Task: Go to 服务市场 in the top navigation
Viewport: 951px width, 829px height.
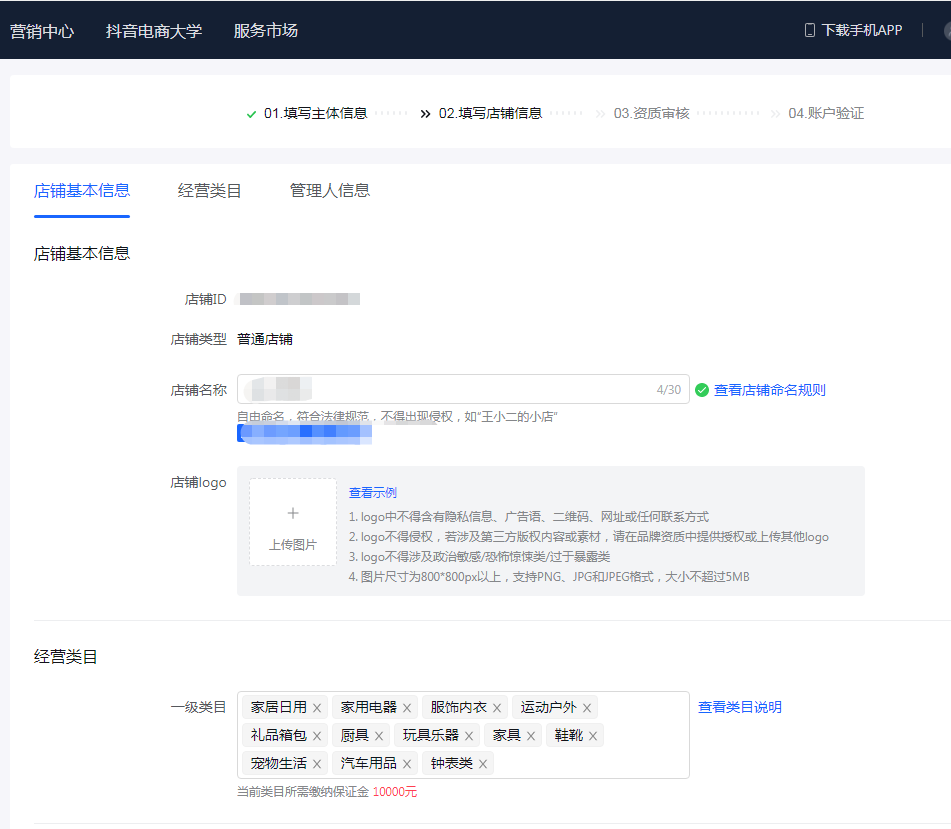Action: pyautogui.click(x=265, y=31)
